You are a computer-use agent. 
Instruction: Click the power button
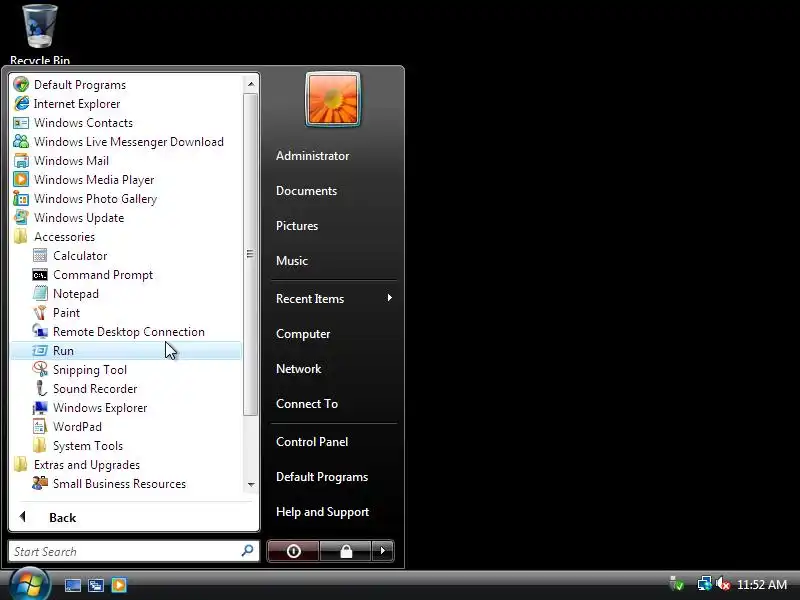[293, 551]
